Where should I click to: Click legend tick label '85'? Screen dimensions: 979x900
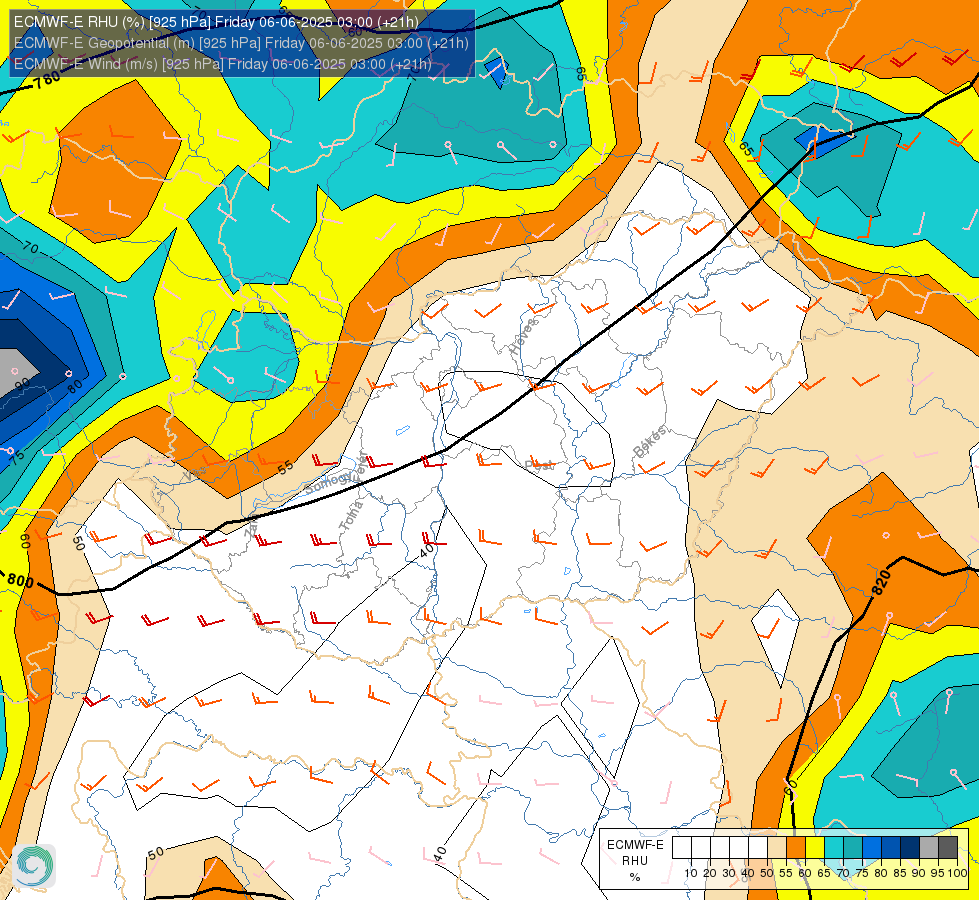pos(900,873)
